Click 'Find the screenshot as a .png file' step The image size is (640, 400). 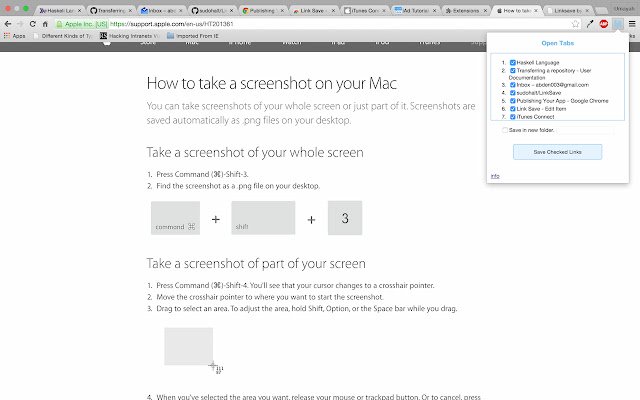coord(238,186)
